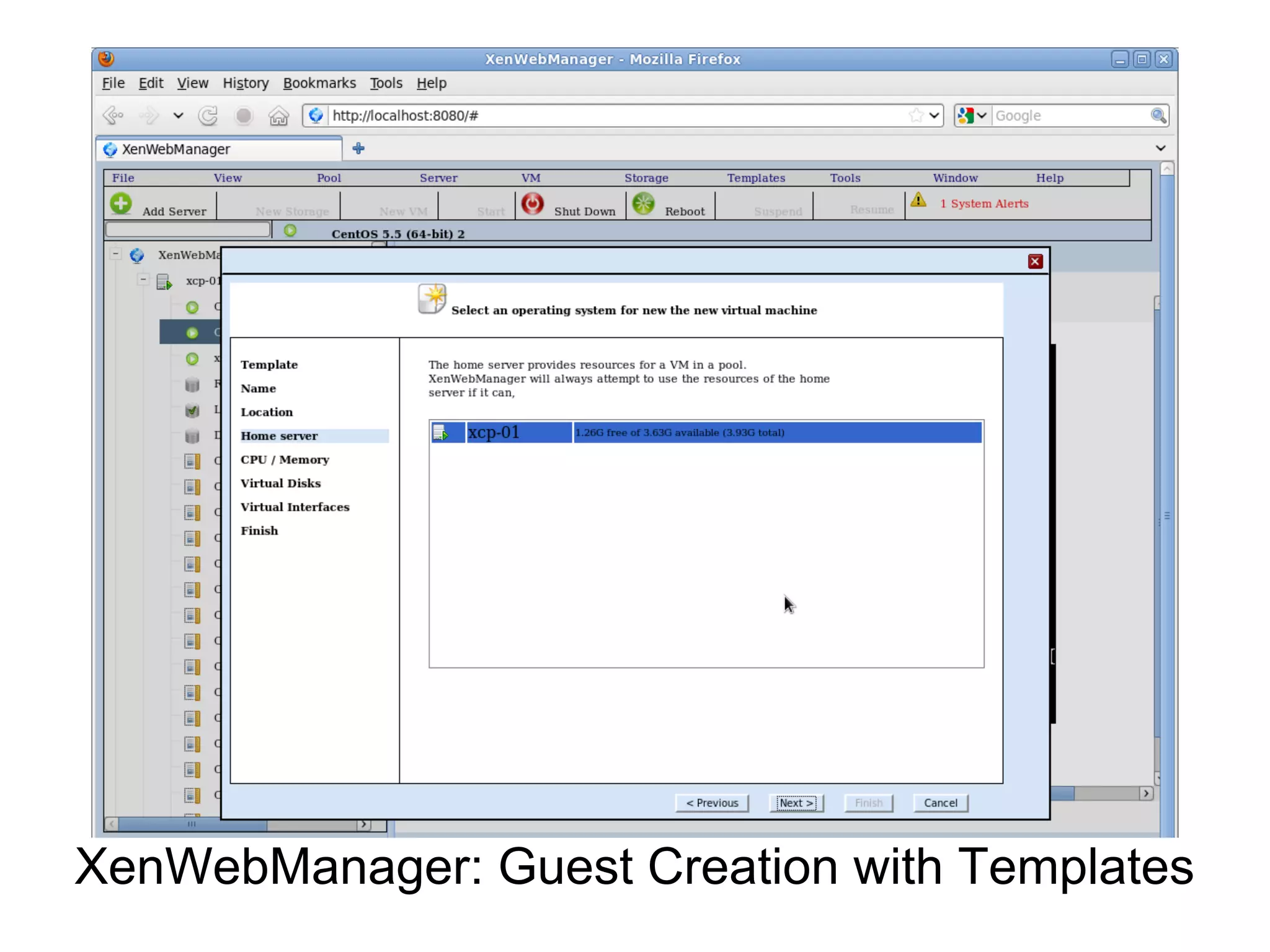
Task: Click the page vertical scrollbar up arrow
Action: point(1166,168)
